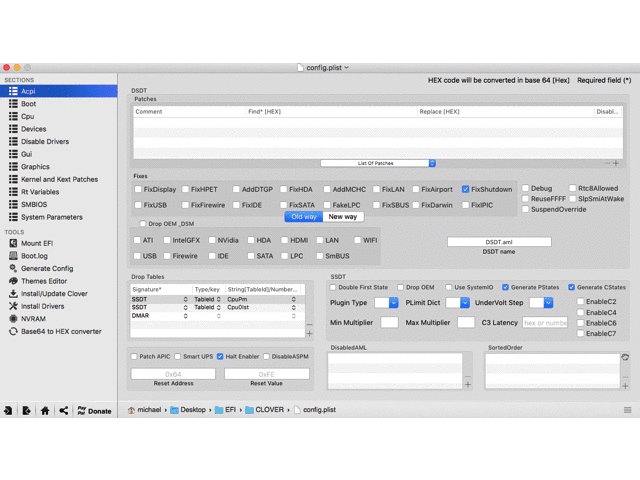Viewport: 640px width, 480px height.
Task: Click the EFI folder in path bar
Action: (x=225, y=410)
